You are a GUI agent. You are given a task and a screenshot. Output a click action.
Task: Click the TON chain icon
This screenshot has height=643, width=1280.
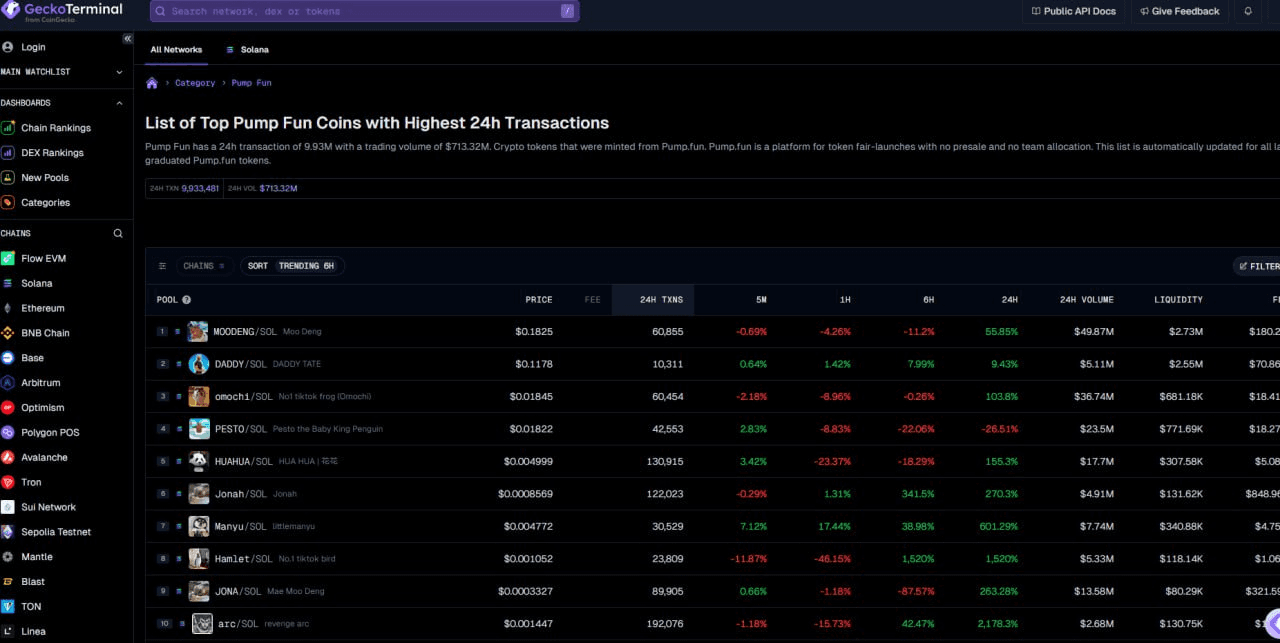pos(8,606)
